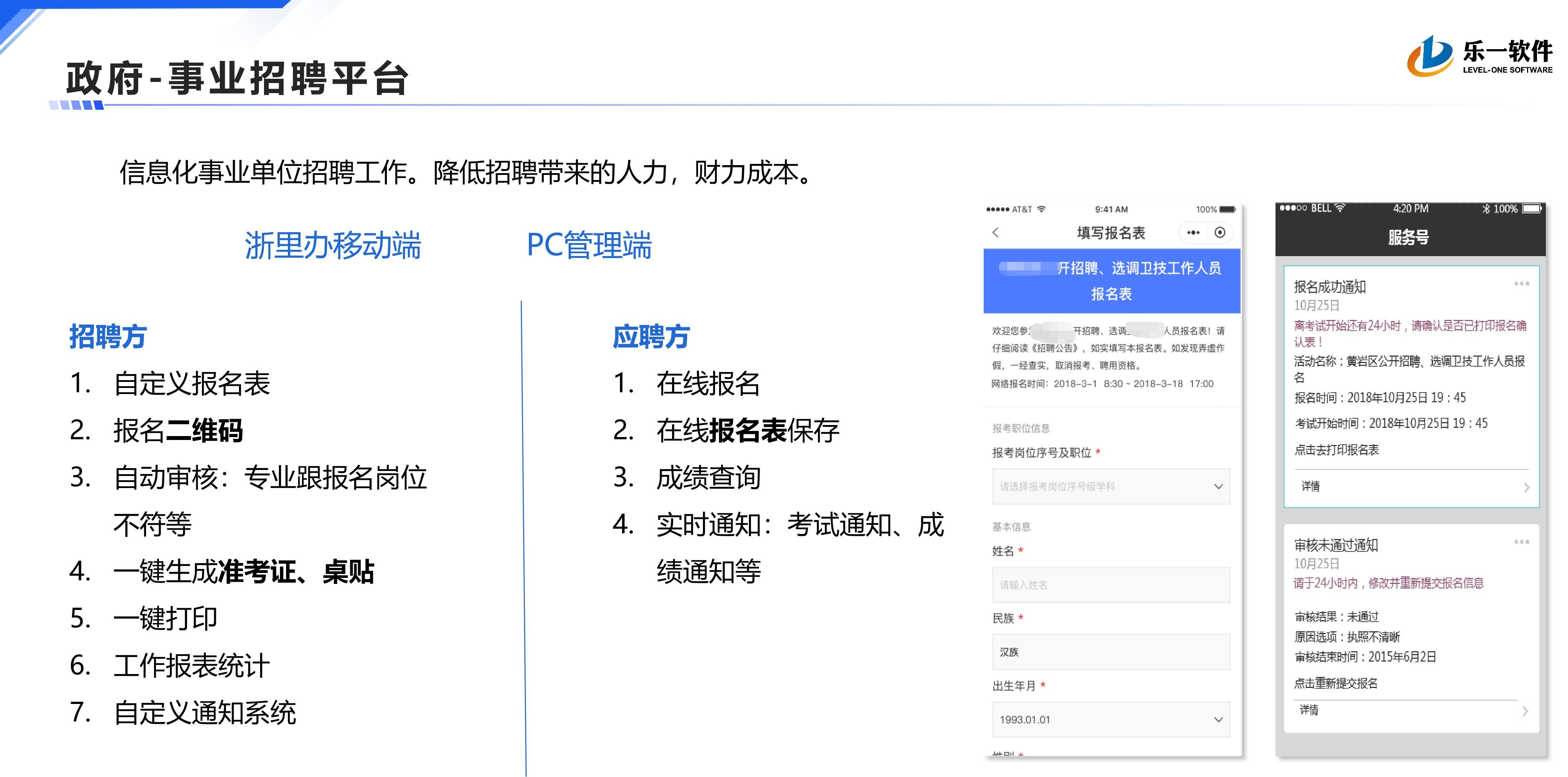Click the title 政府-事业招聘平台
The image size is (1568, 777).
click(237, 78)
